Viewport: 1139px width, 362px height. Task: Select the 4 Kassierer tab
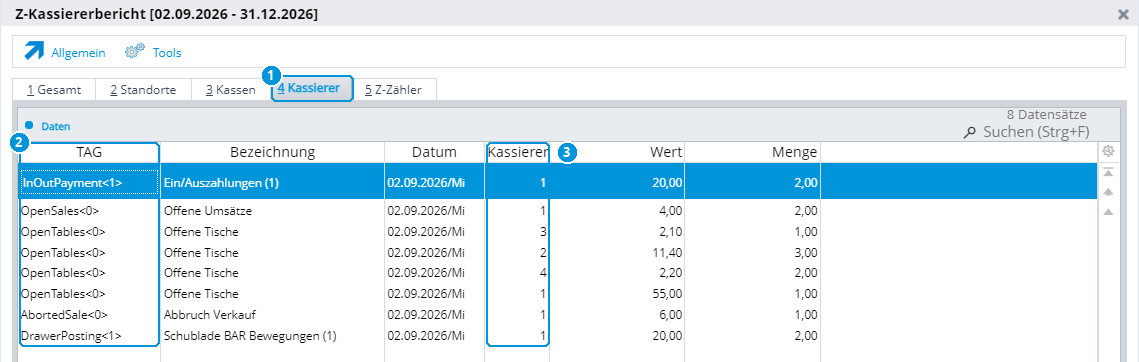(x=312, y=89)
